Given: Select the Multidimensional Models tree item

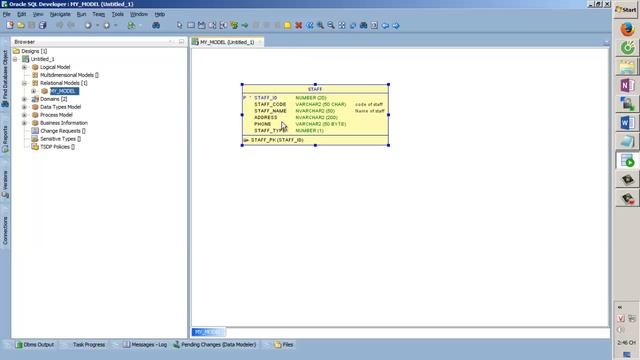Looking at the screenshot, I should (x=69, y=75).
